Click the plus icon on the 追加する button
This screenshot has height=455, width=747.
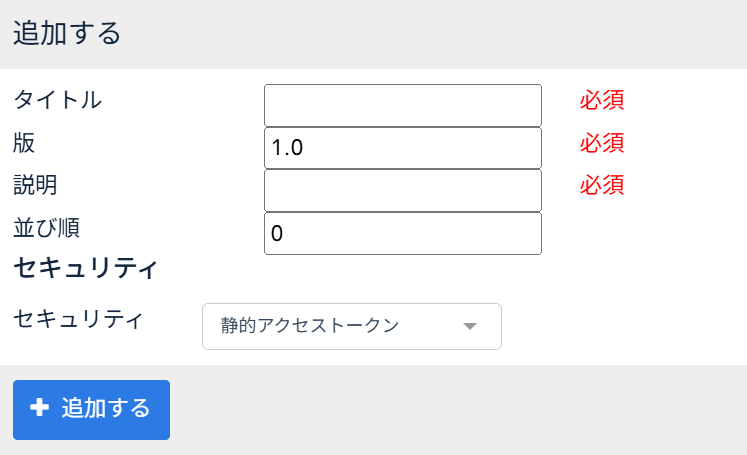click(40, 408)
